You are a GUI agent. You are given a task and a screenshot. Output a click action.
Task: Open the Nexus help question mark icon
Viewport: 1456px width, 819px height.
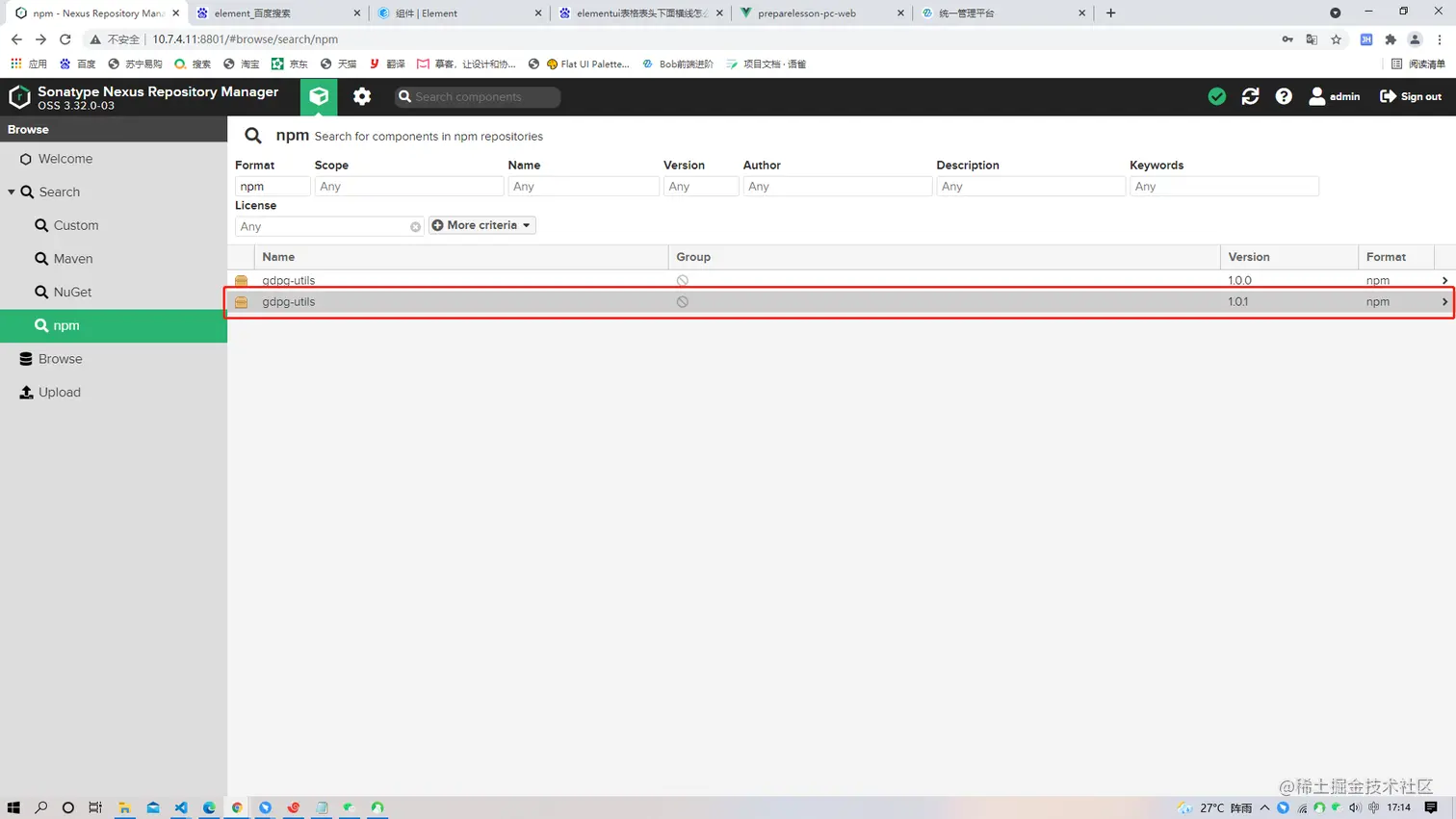point(1284,96)
